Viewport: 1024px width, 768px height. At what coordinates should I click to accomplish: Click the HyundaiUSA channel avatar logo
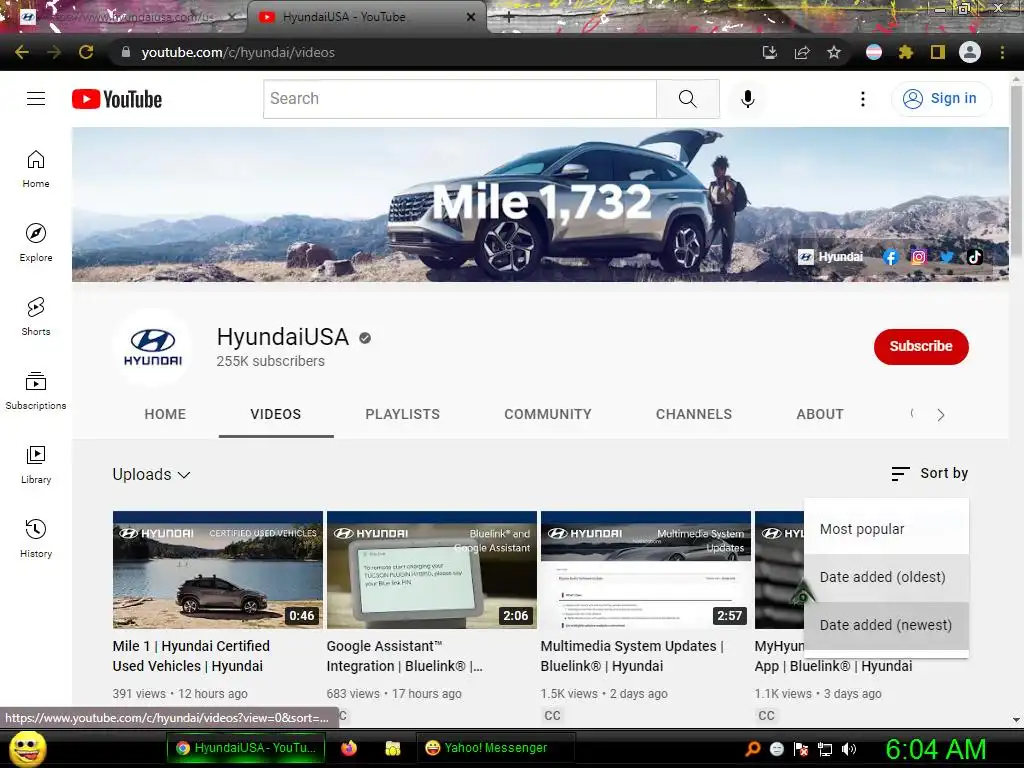click(x=153, y=347)
